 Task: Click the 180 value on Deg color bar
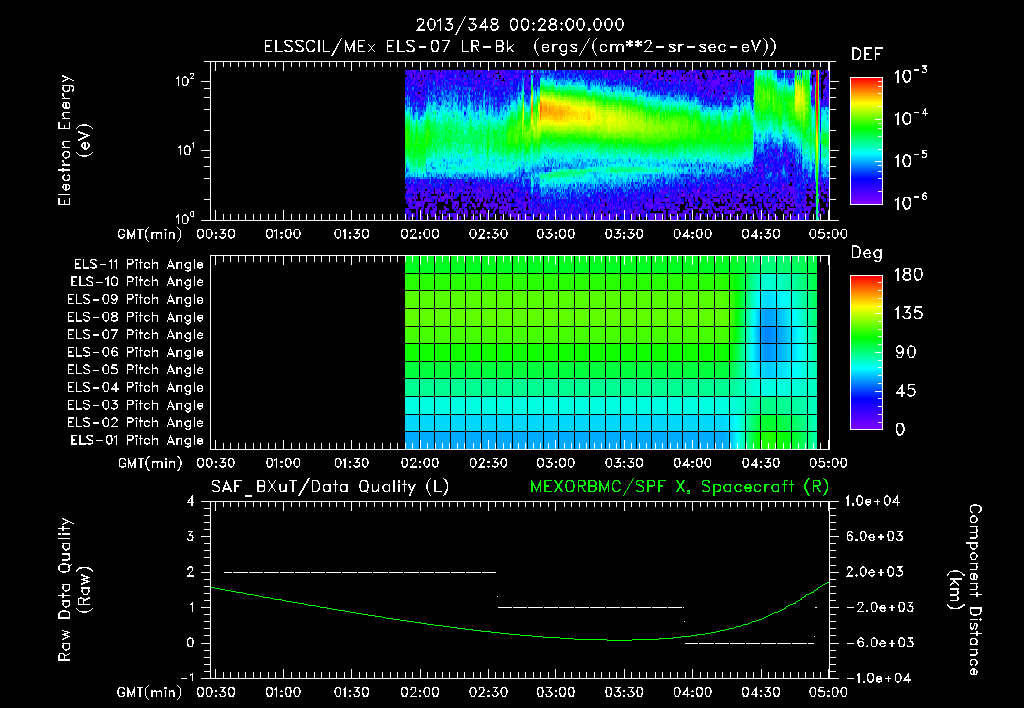pos(908,275)
